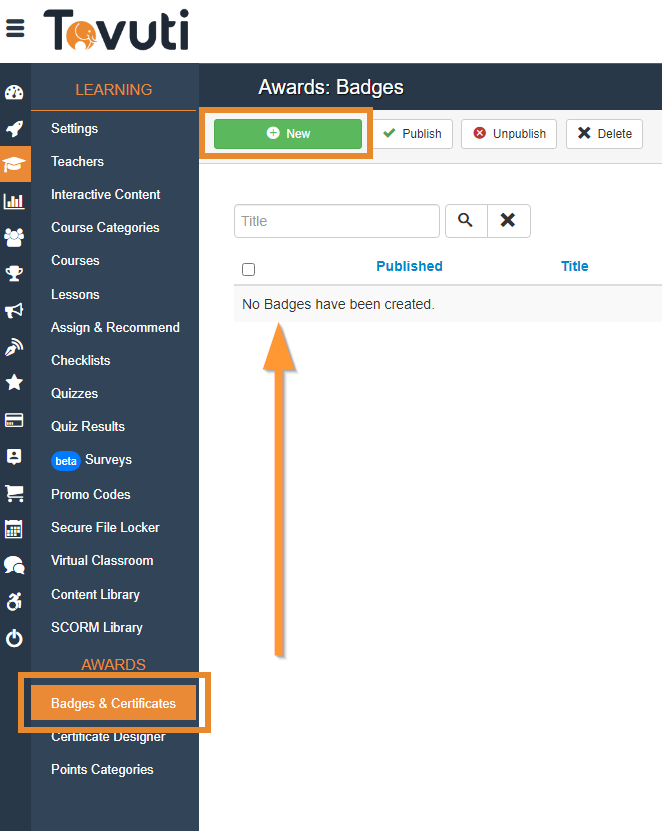
Task: Open the bar chart reports icon
Action: [14, 201]
